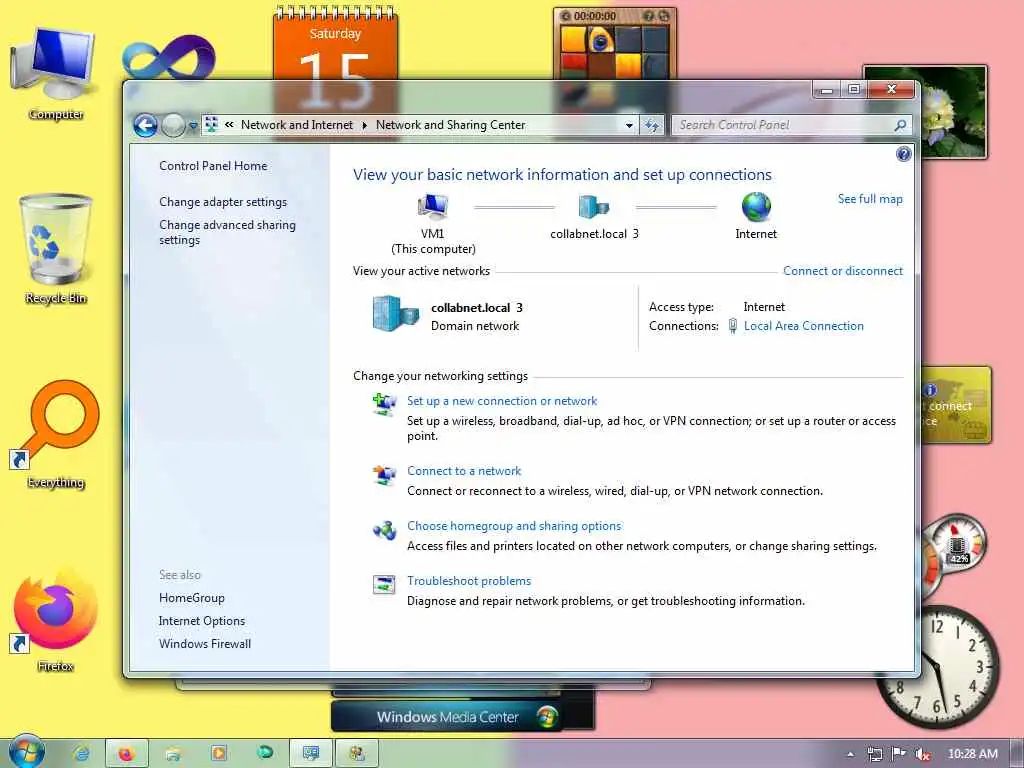Click the Action Center flag icon

tap(899, 754)
